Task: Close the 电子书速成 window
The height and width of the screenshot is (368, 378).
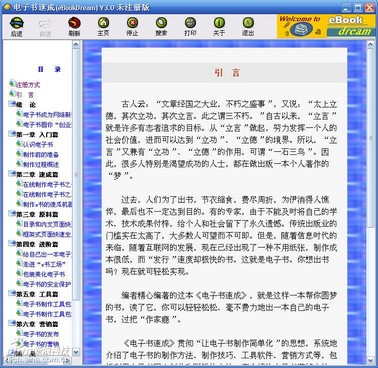Action: click(x=369, y=7)
